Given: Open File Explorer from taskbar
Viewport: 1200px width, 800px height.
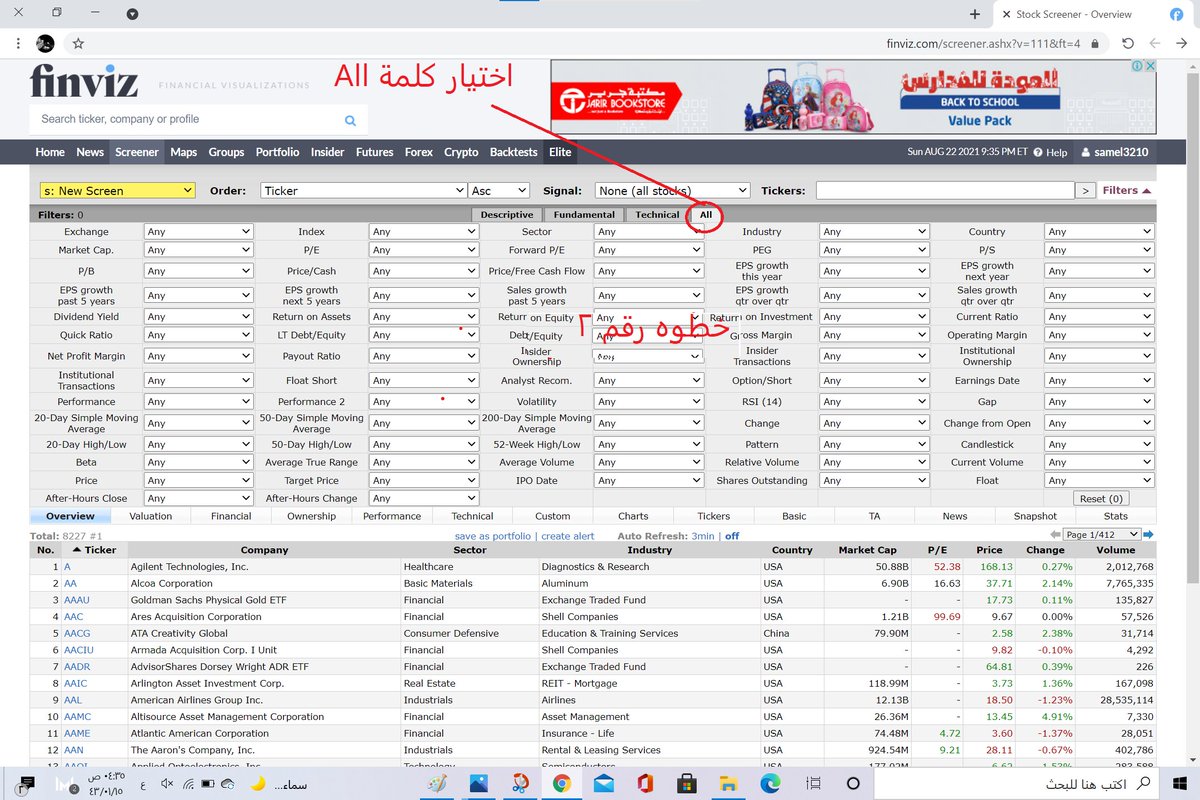Looking at the screenshot, I should coord(729,783).
